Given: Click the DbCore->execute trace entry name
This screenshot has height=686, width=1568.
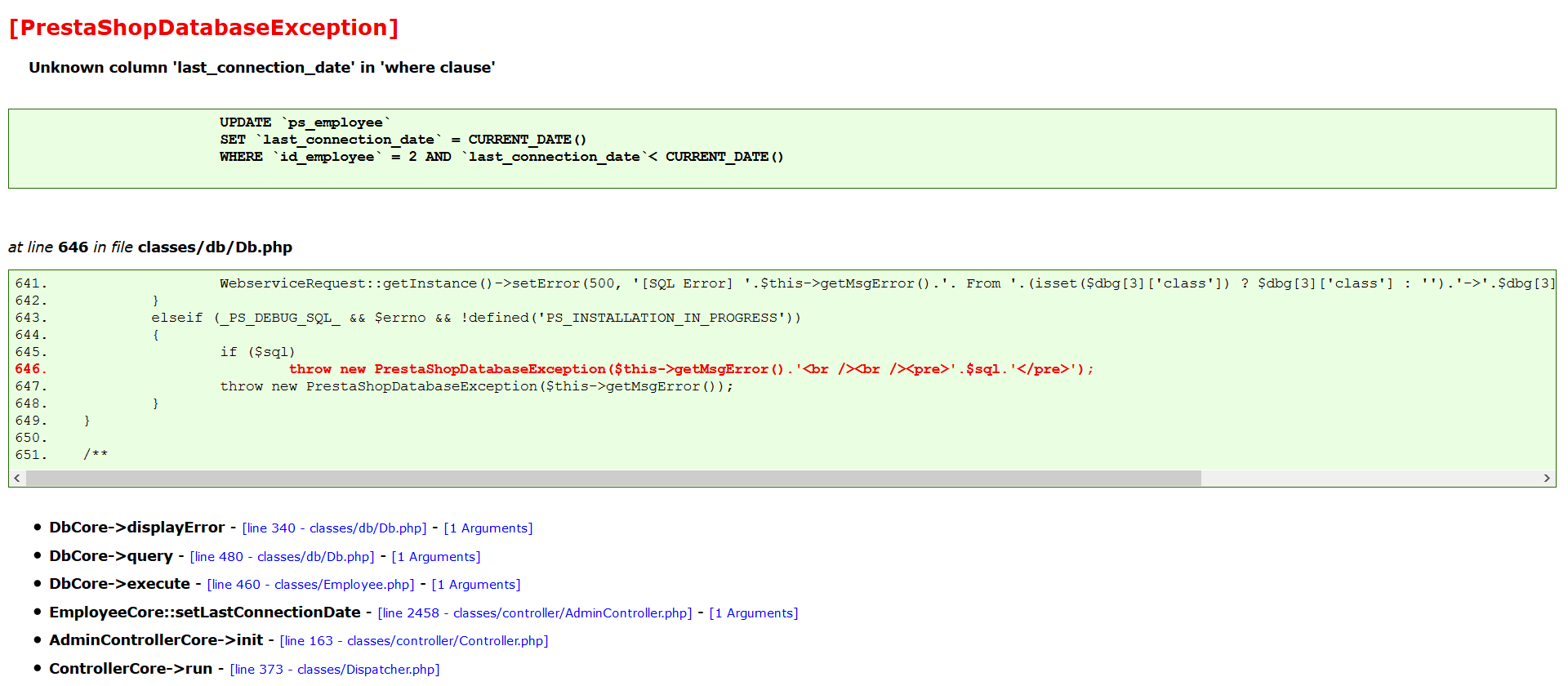Looking at the screenshot, I should [119, 584].
